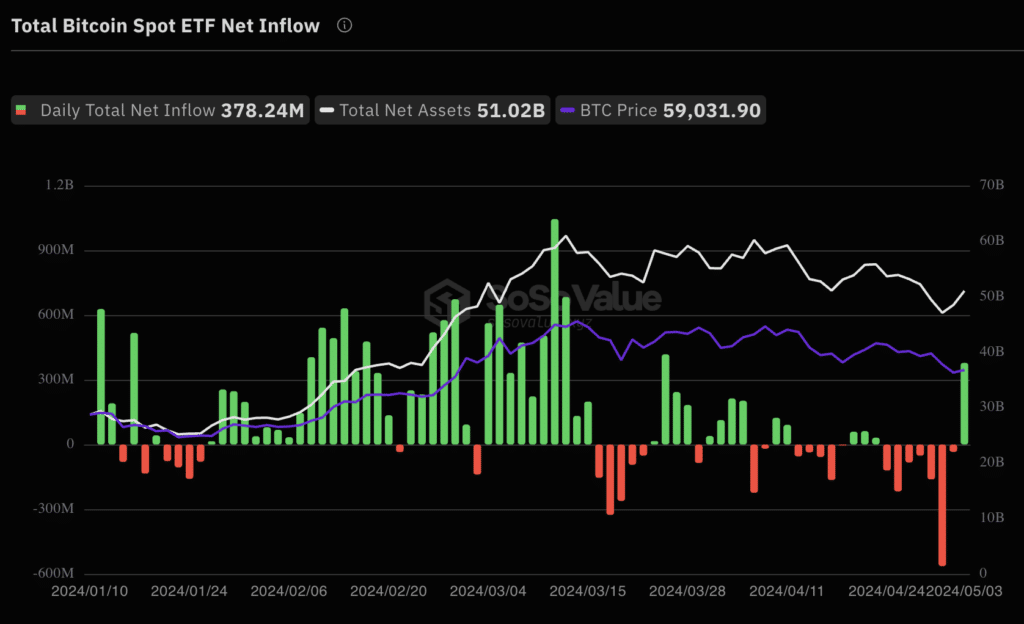This screenshot has width=1024, height=624.
Task: Click the 'Total Bitcoin Spot ETF Net Inflow' title
Action: tap(165, 25)
